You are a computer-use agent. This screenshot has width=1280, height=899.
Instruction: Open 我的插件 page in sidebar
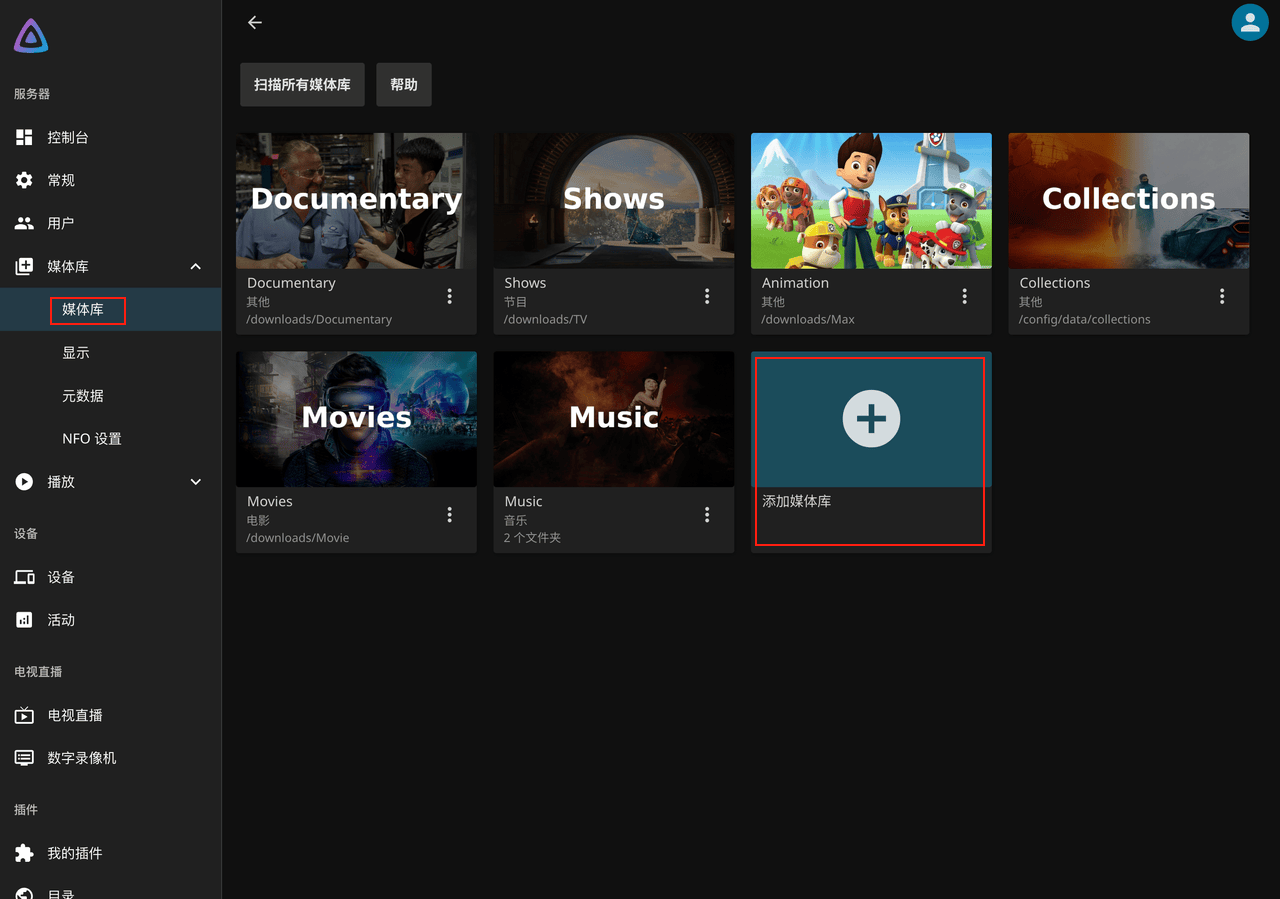tap(110, 853)
